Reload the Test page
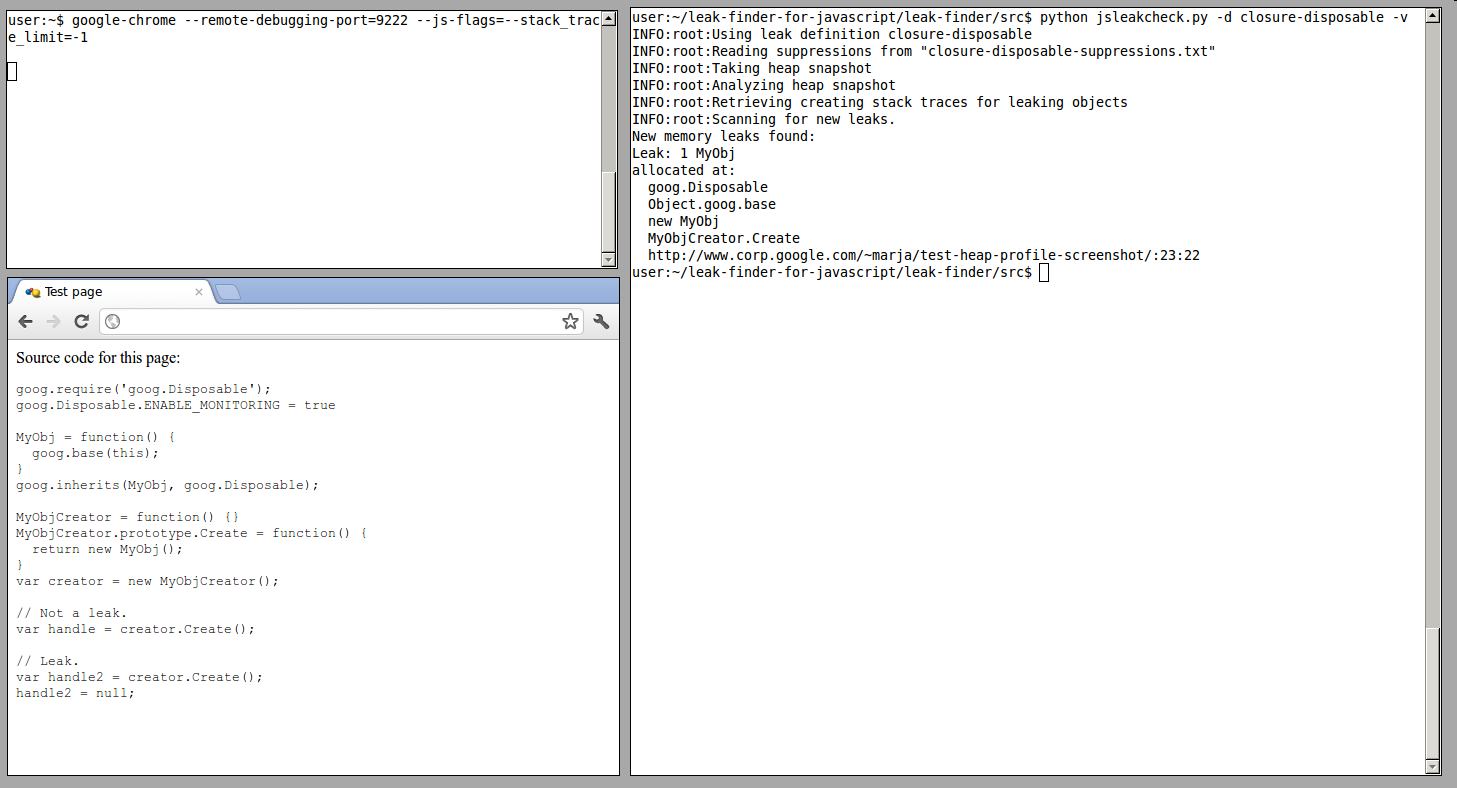Image resolution: width=1457 pixels, height=788 pixels. pyautogui.click(x=82, y=321)
